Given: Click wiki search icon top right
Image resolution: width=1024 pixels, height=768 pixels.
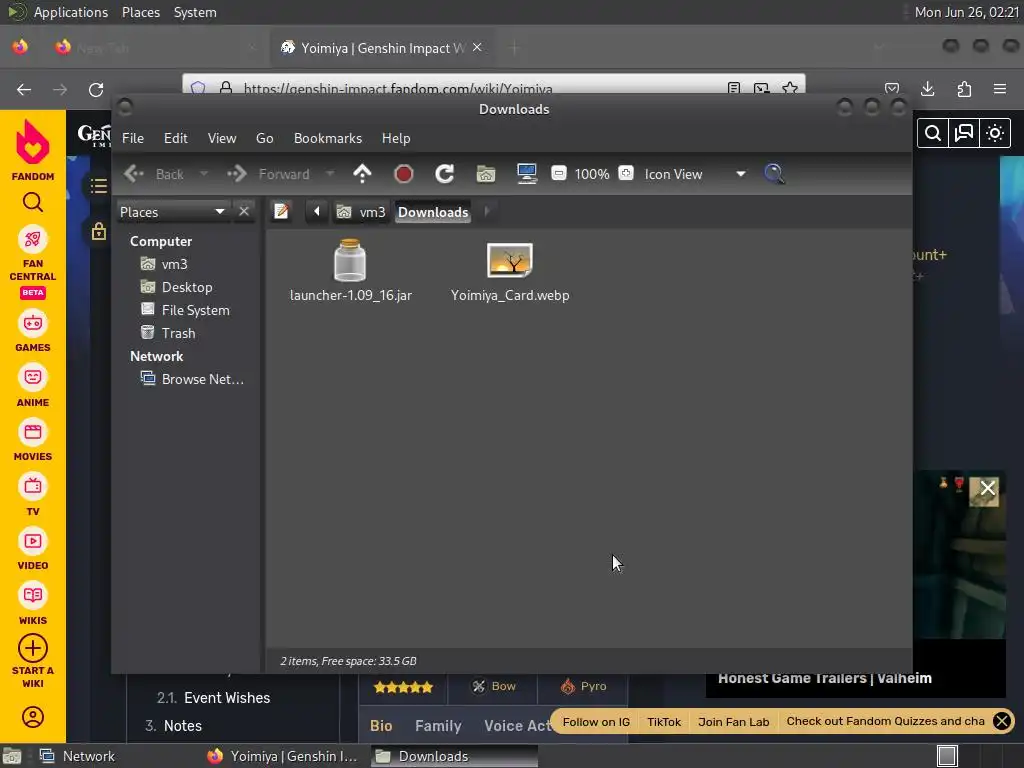Looking at the screenshot, I should pos(933,133).
